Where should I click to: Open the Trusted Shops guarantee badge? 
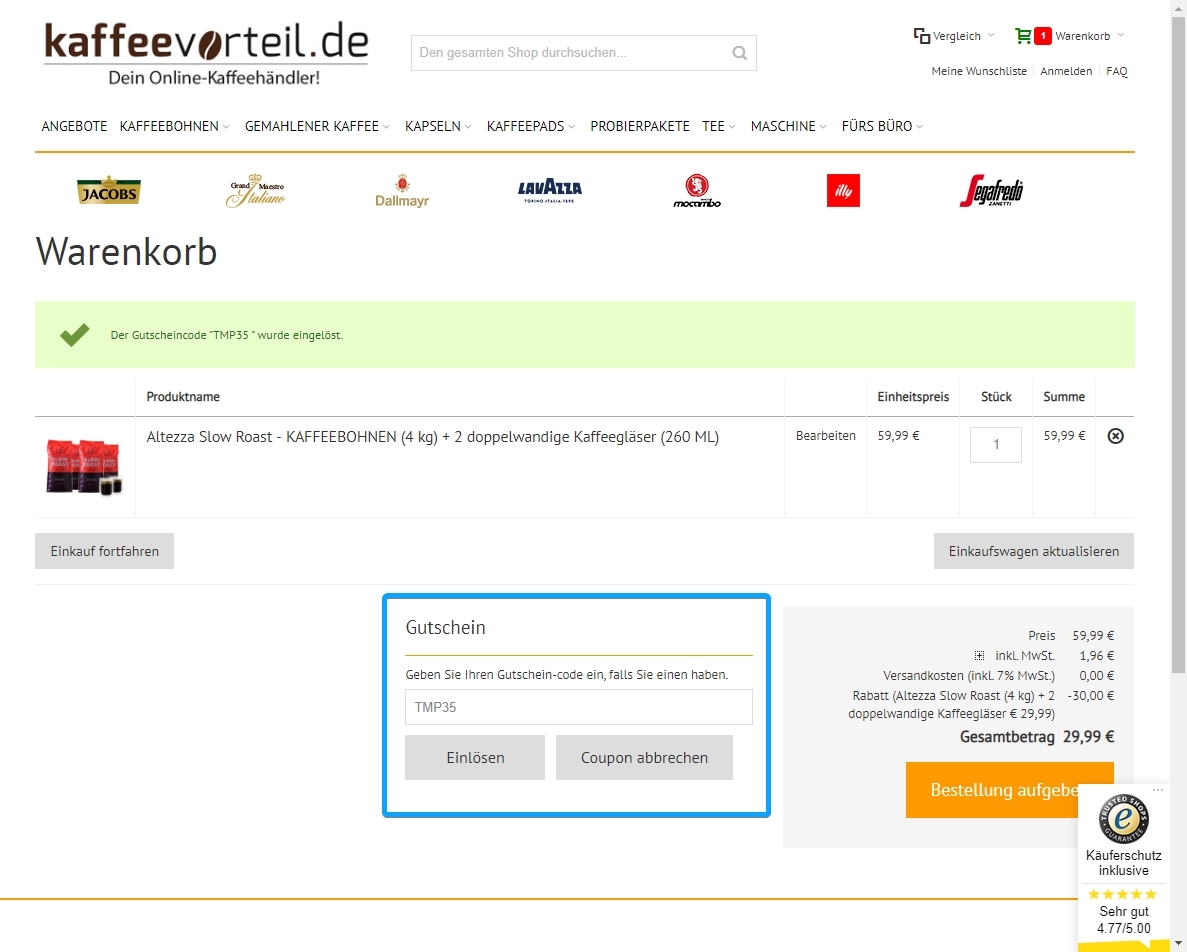1124,820
